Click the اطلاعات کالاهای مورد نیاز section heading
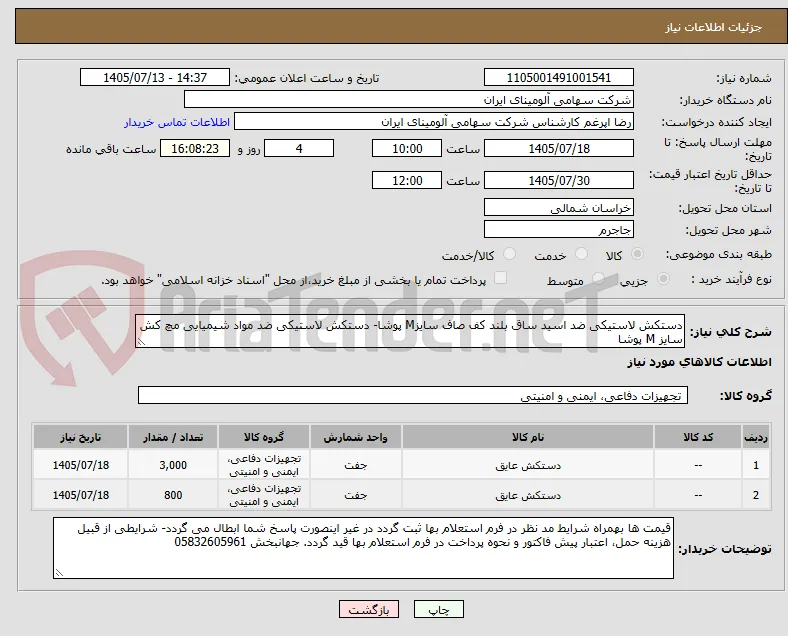The height and width of the screenshot is (636, 788). 699,362
